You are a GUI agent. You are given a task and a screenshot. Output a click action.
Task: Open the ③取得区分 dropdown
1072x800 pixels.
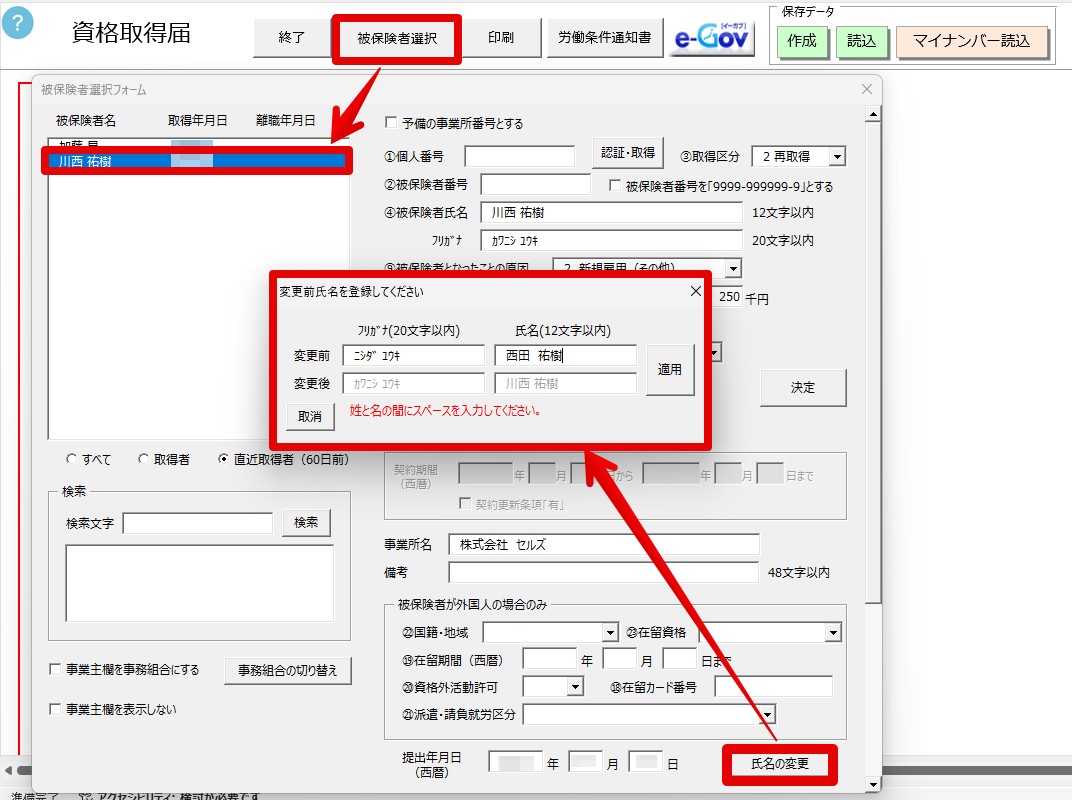tap(838, 157)
